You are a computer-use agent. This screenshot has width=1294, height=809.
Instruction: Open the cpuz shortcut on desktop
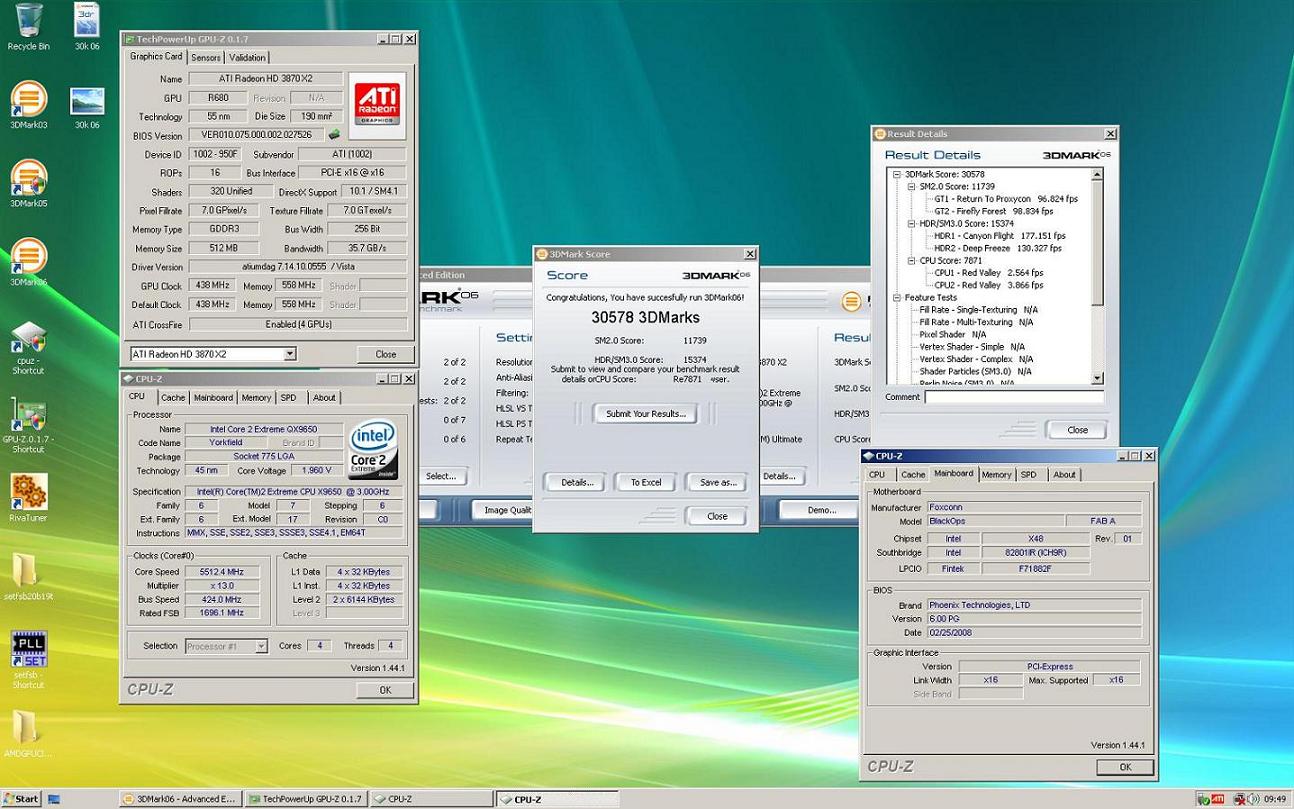(x=28, y=348)
